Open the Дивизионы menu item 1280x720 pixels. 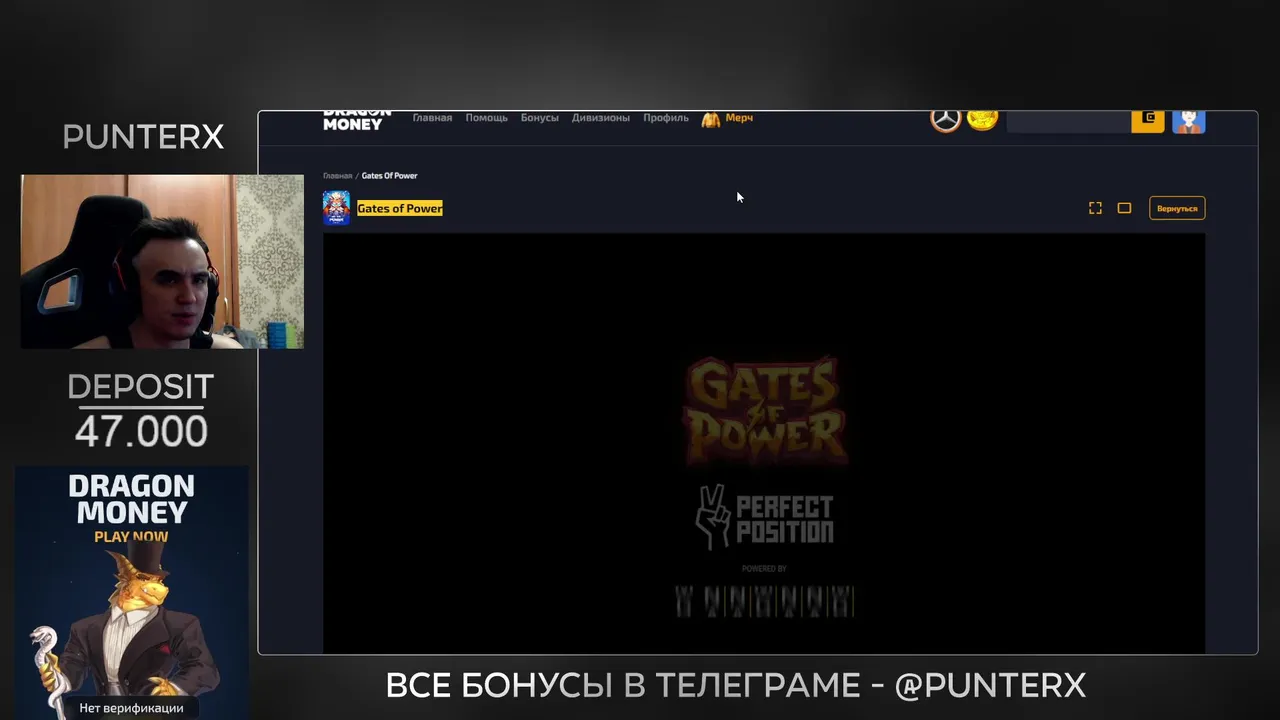click(x=600, y=118)
